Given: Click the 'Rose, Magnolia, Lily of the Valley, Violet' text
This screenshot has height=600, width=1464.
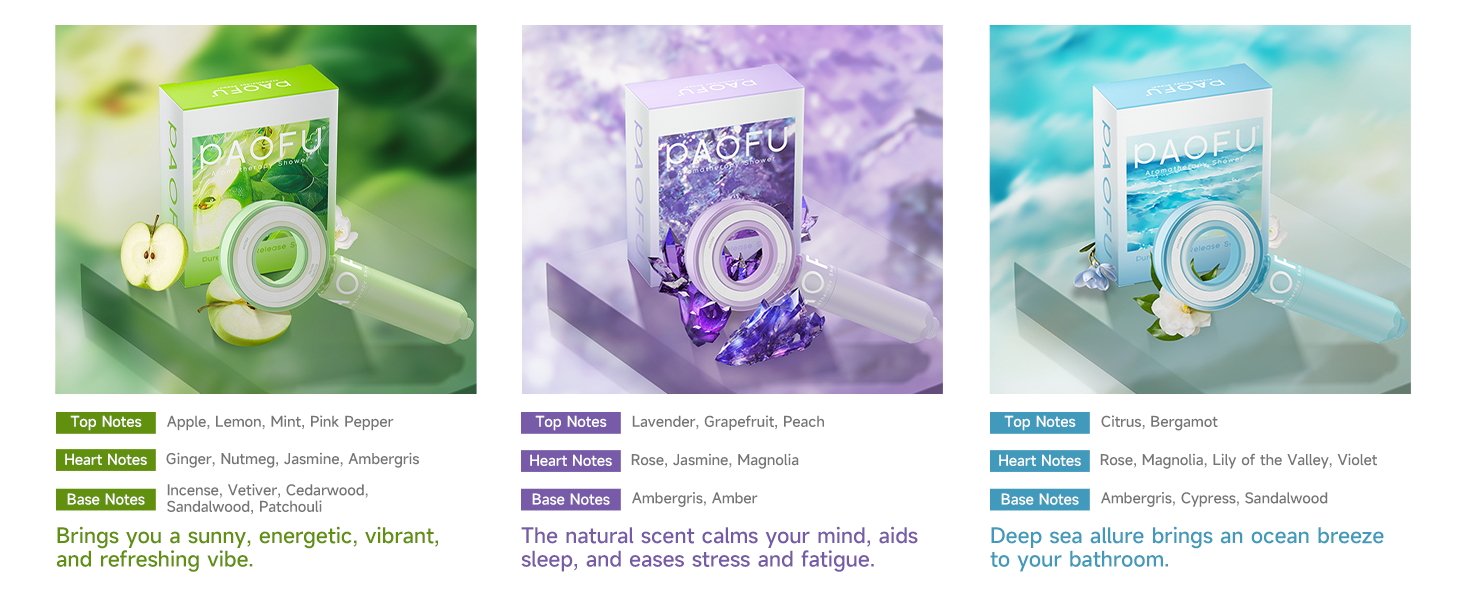Looking at the screenshot, I should 1238,460.
